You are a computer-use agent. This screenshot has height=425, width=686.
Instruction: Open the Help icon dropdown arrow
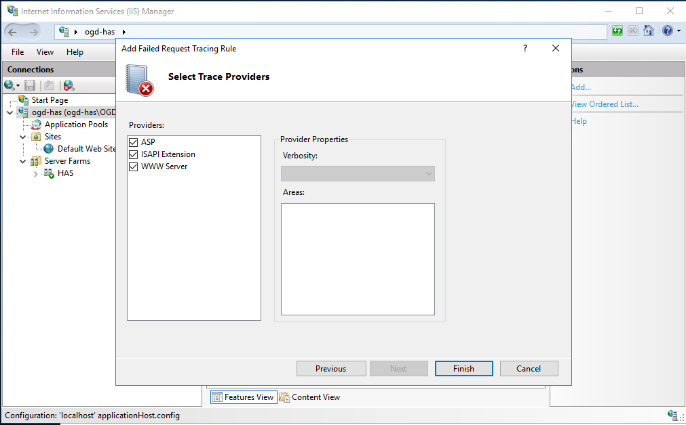click(679, 31)
